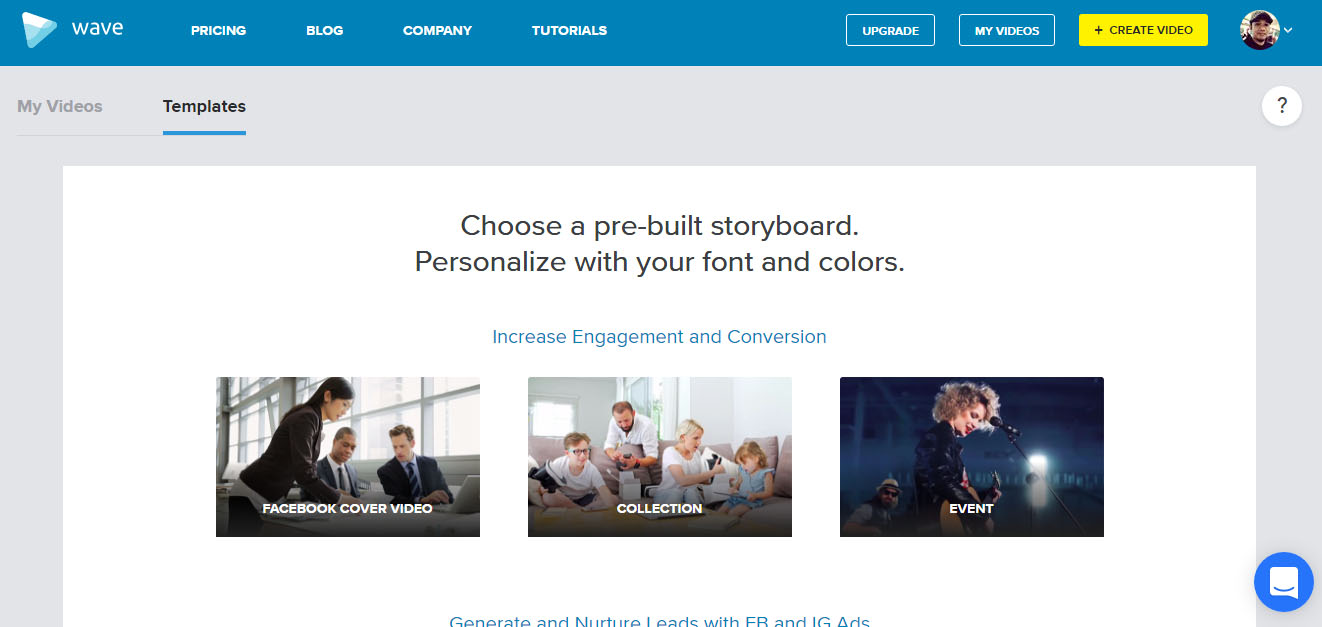Image resolution: width=1322 pixels, height=627 pixels.
Task: Open the Company menu item
Action: click(437, 31)
